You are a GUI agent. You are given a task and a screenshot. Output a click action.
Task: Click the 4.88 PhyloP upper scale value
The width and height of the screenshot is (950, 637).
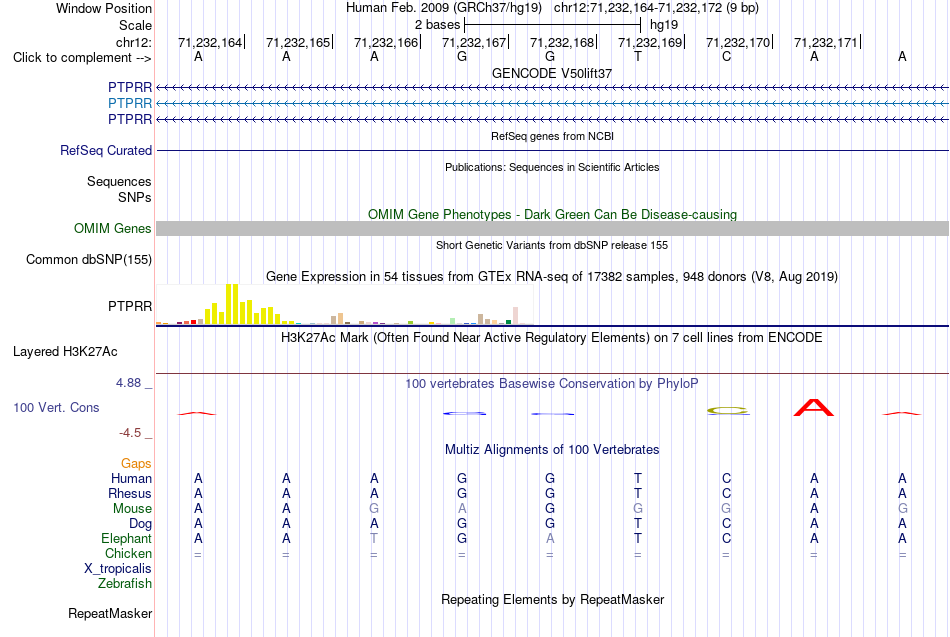pyautogui.click(x=128, y=382)
